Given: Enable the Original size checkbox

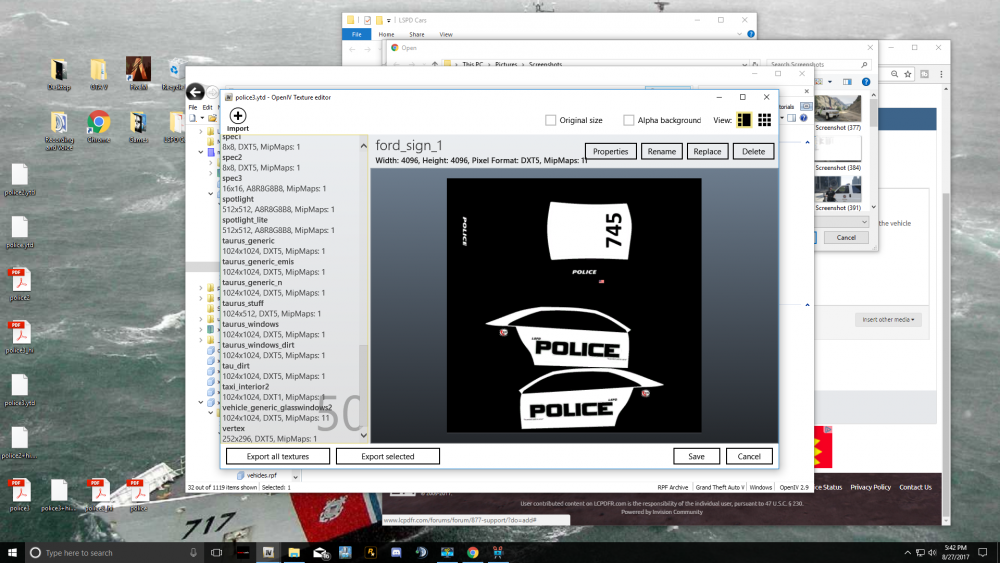Looking at the screenshot, I should click(550, 120).
